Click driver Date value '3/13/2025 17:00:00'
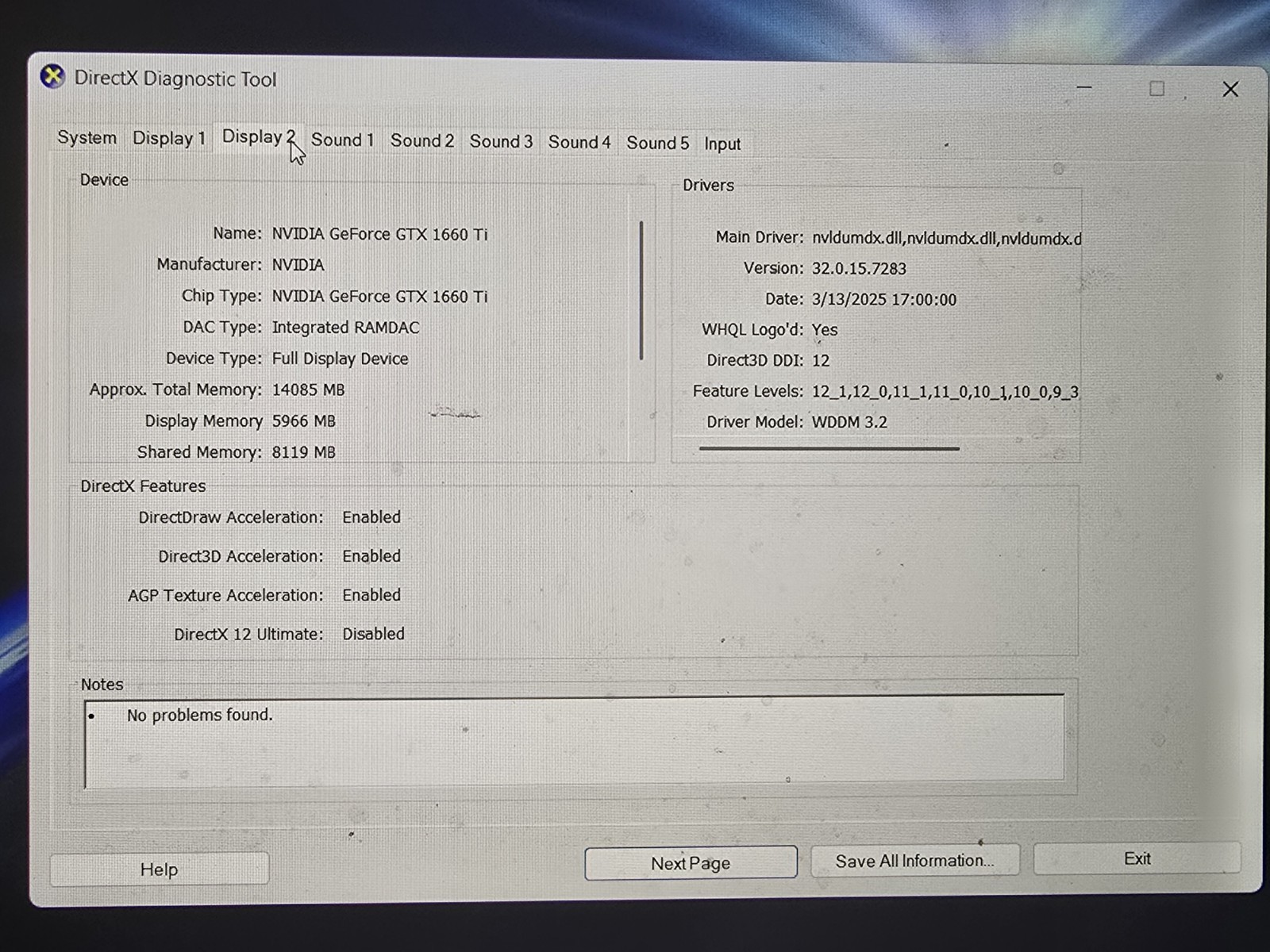Screen dimensions: 1270x952 (x=883, y=300)
